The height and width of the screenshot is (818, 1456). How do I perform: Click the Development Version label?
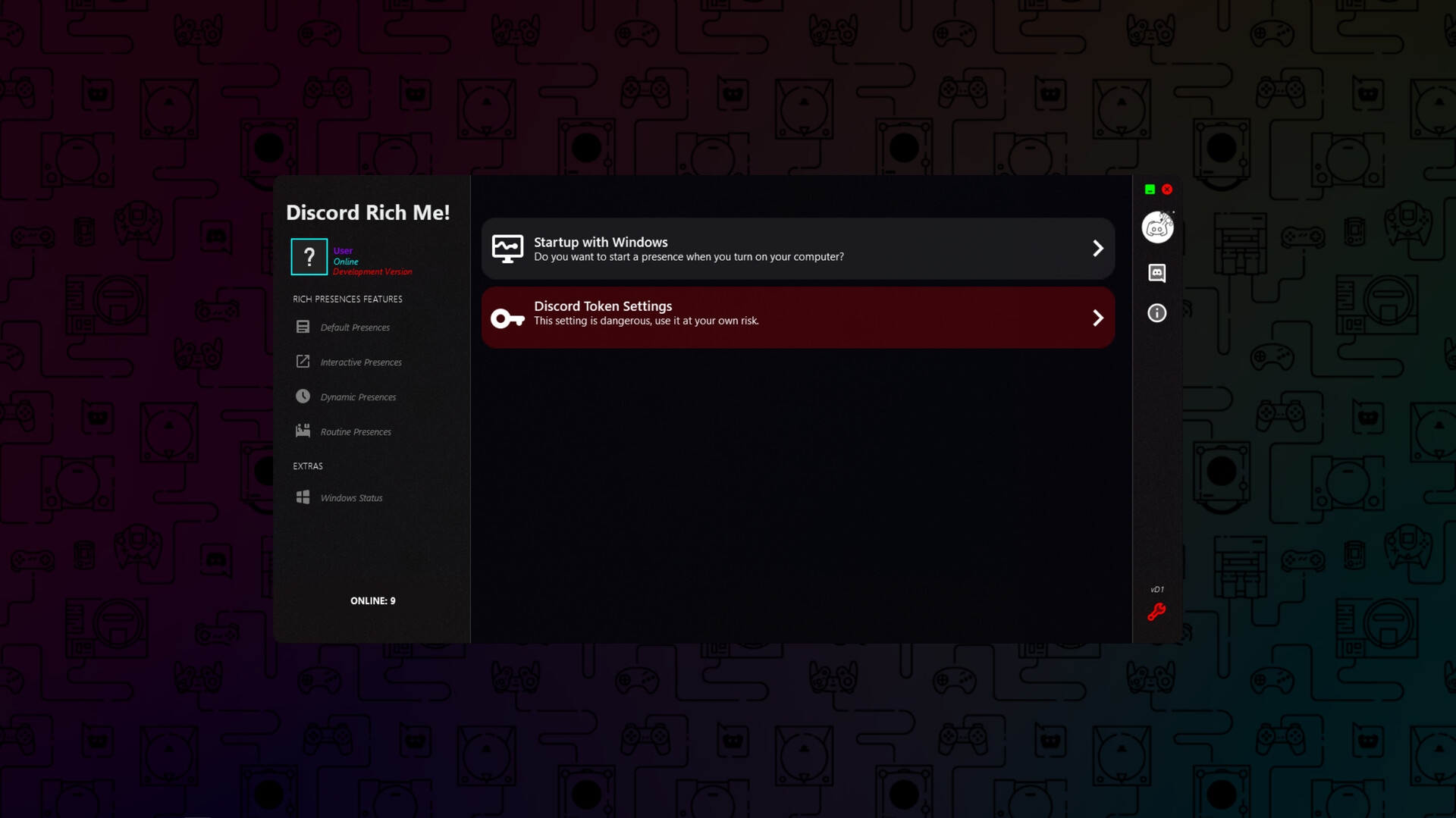[x=372, y=271]
